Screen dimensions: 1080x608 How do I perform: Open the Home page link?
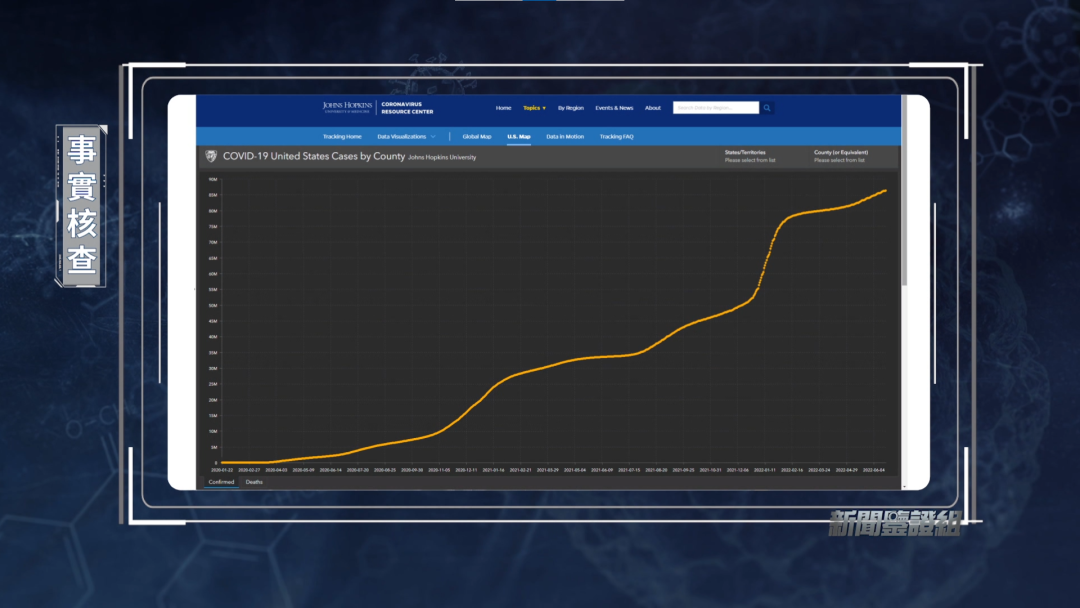[503, 108]
